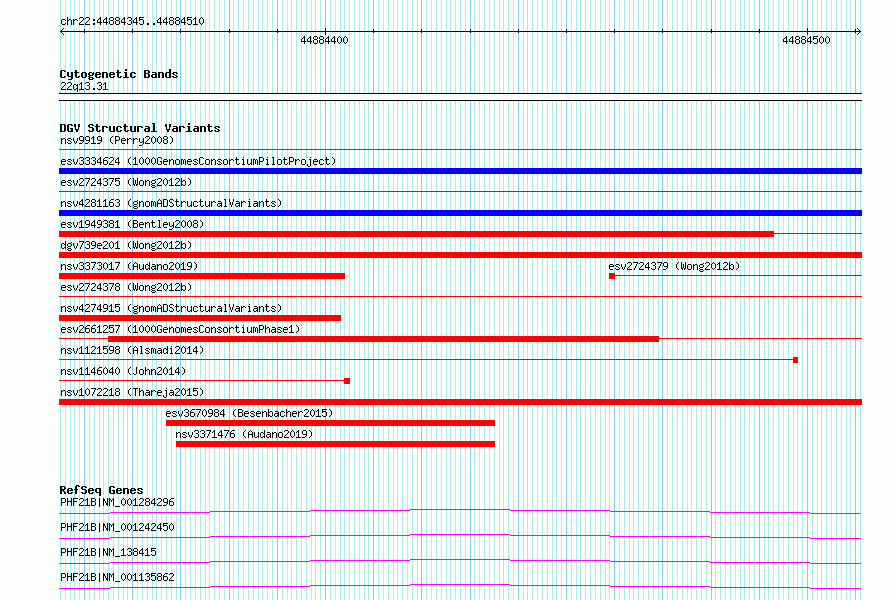Click the right arrow of the ruler
The width and height of the screenshot is (890, 600).
click(858, 32)
